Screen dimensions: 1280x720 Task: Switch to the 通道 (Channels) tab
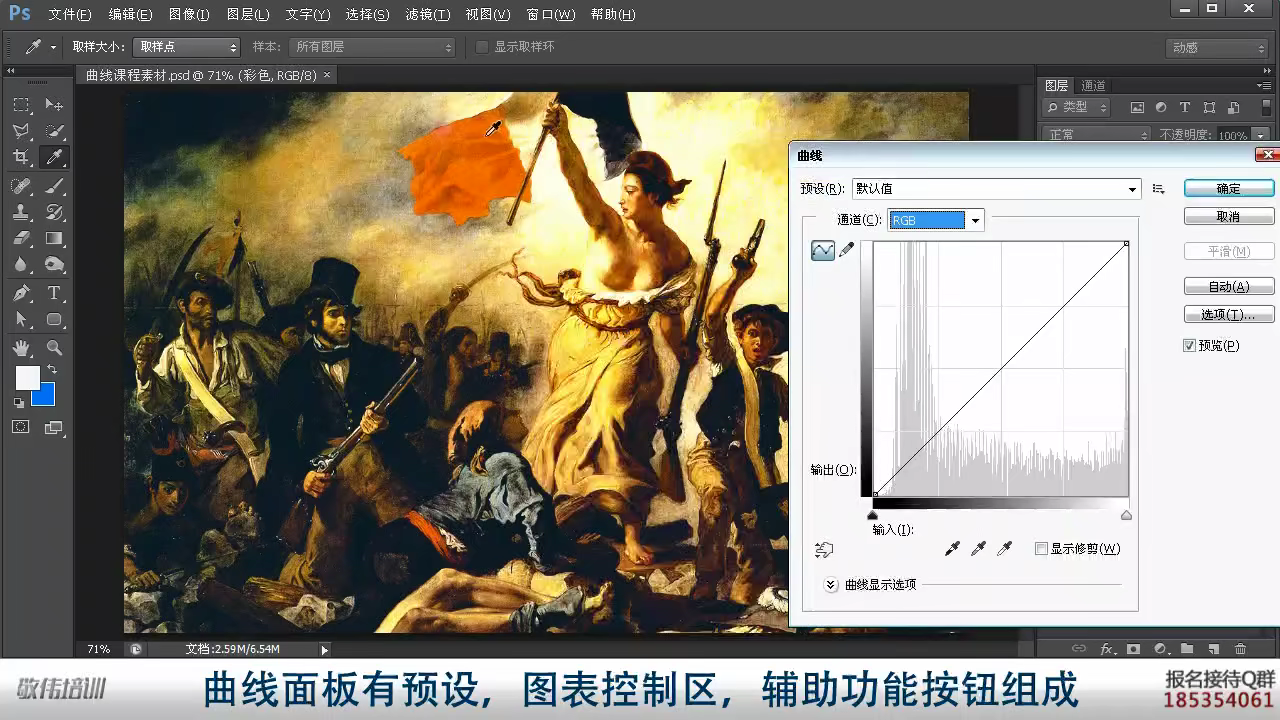tap(1093, 86)
